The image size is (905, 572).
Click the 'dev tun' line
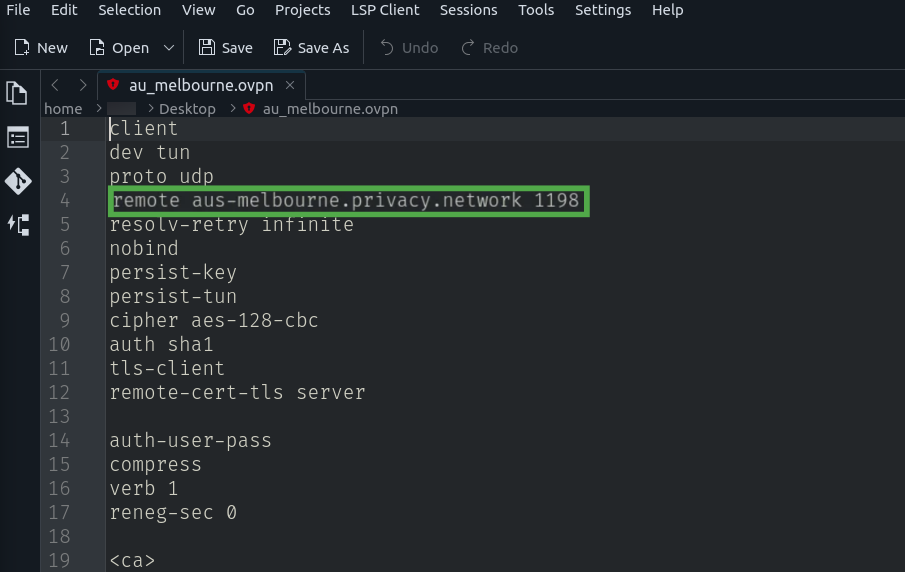coord(149,152)
